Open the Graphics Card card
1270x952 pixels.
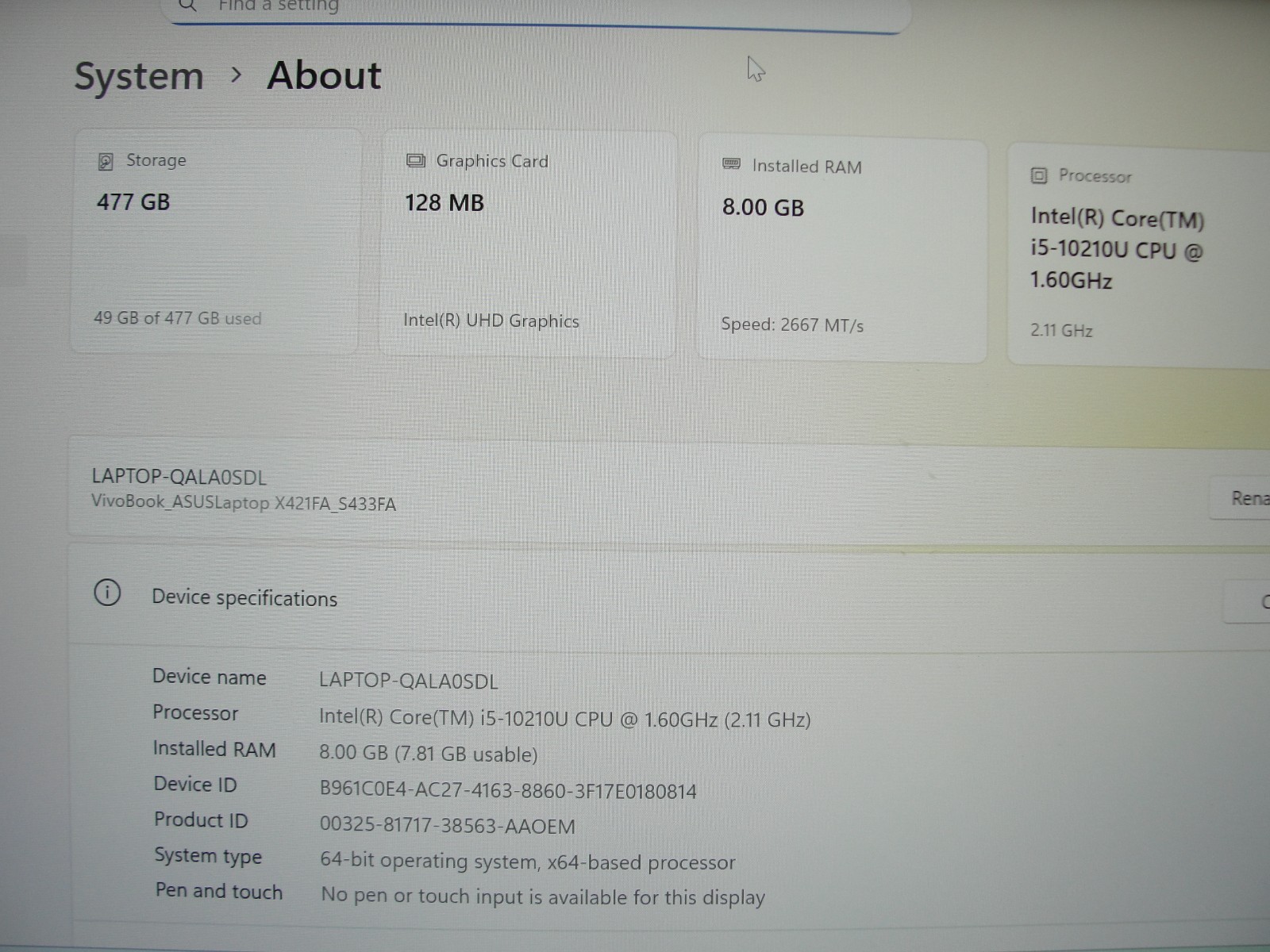pos(528,244)
